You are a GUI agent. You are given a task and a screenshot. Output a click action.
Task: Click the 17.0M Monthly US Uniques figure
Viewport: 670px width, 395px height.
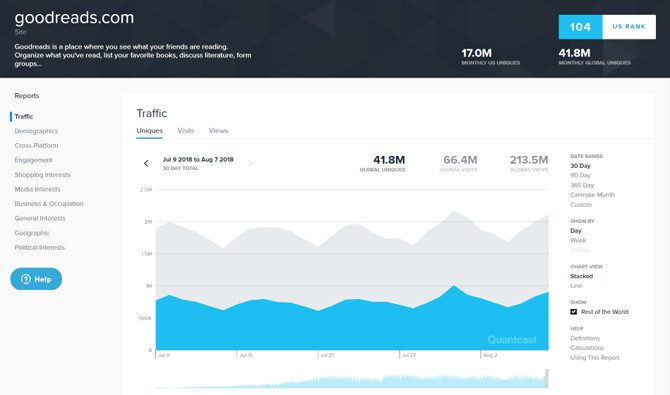point(476,53)
